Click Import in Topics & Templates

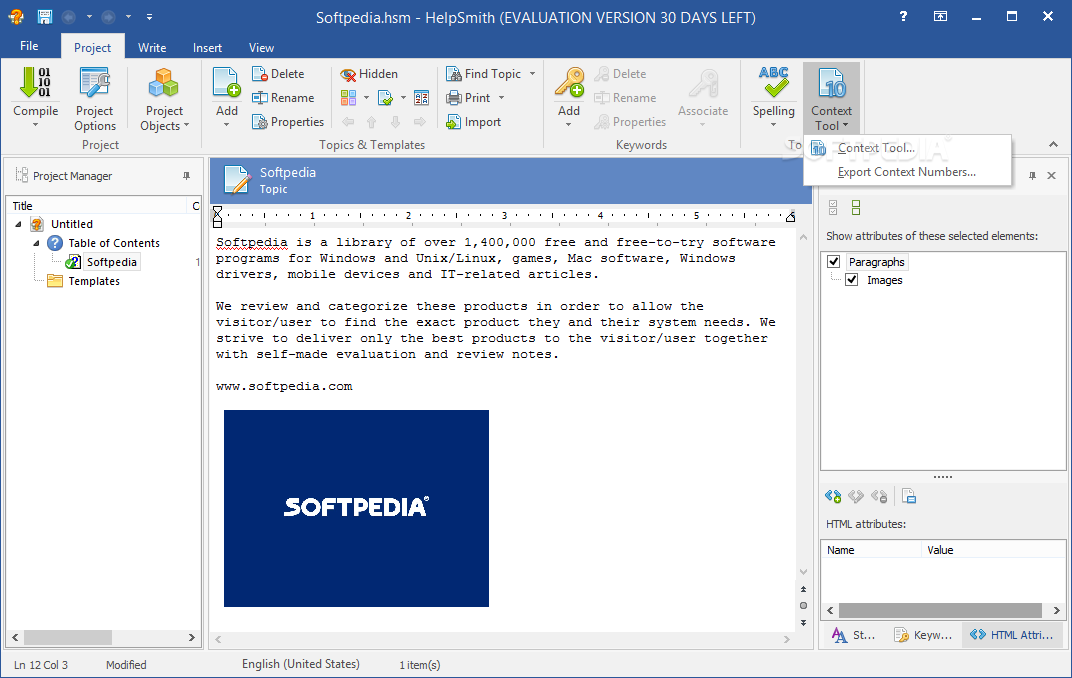(x=474, y=122)
